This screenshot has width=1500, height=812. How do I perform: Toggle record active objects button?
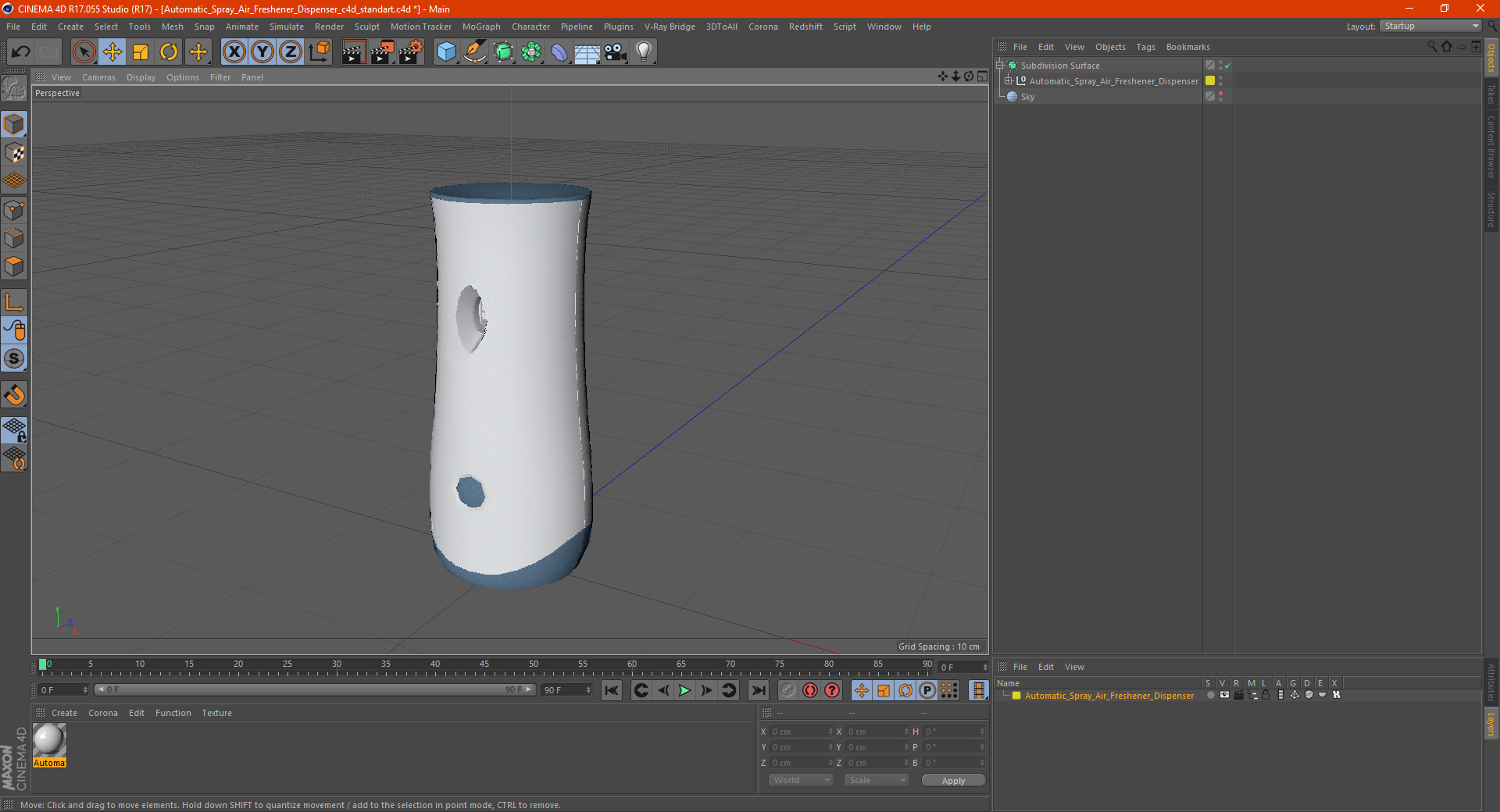point(788,690)
